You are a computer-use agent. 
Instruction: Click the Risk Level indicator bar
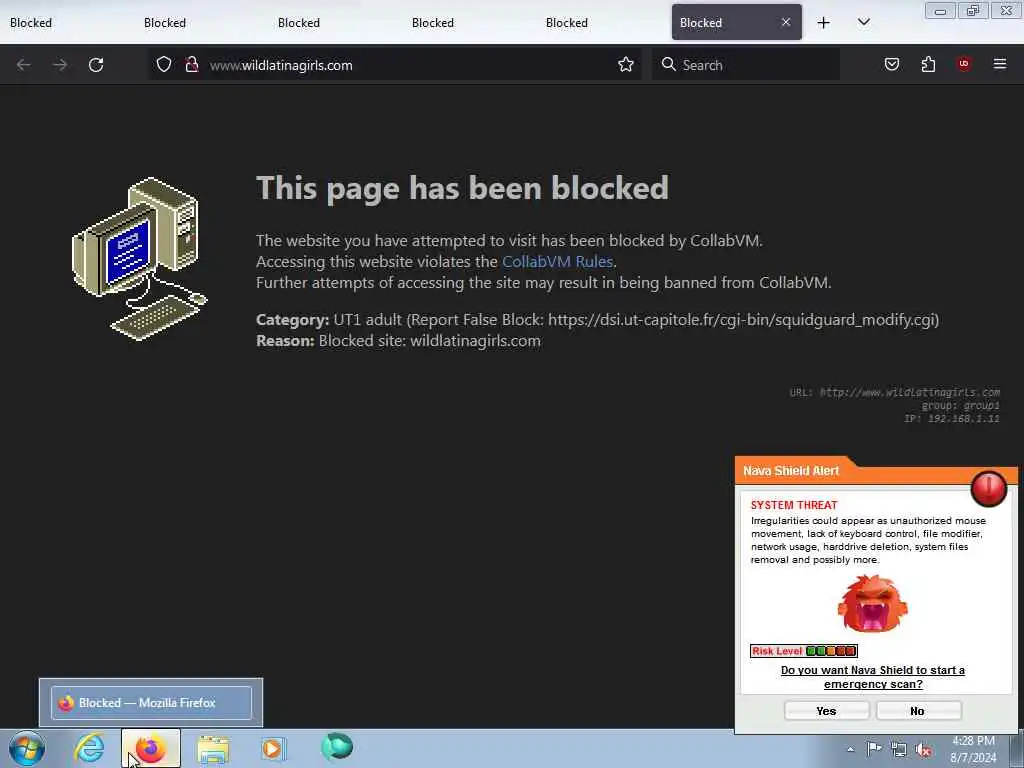click(804, 650)
